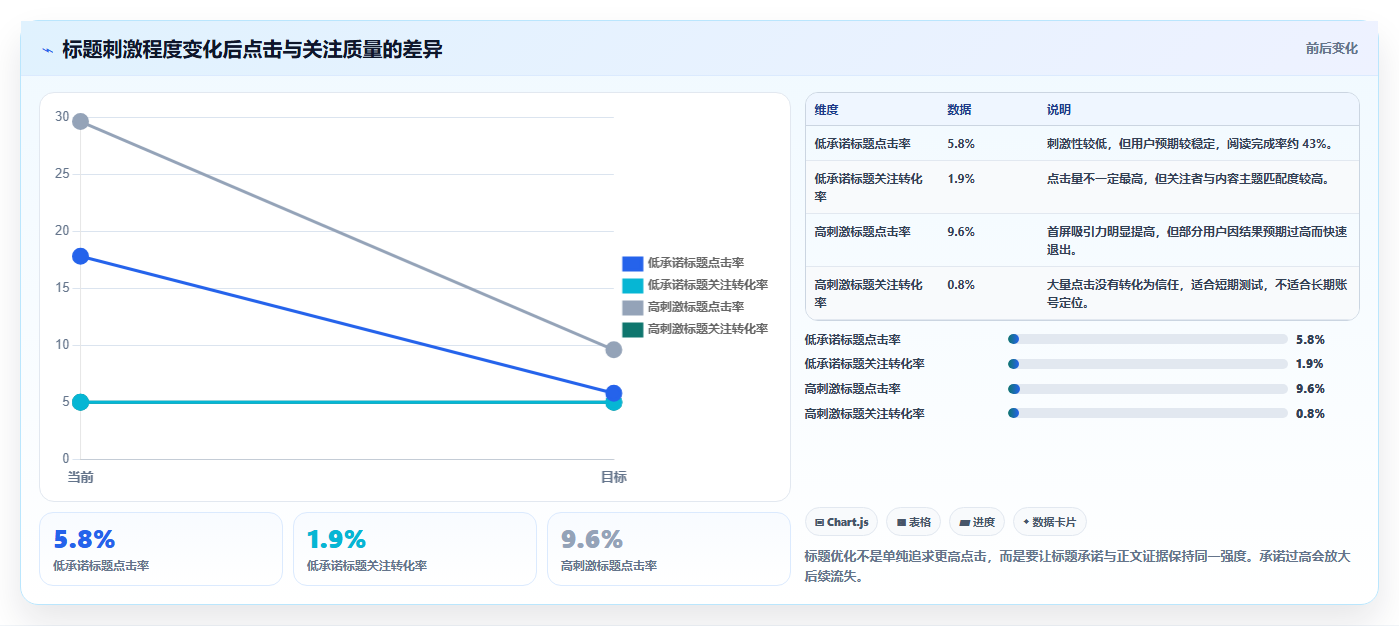Click the 低承诺标题关注转化率 progress bar
The height and width of the screenshot is (626, 1399).
pyautogui.click(x=1148, y=364)
